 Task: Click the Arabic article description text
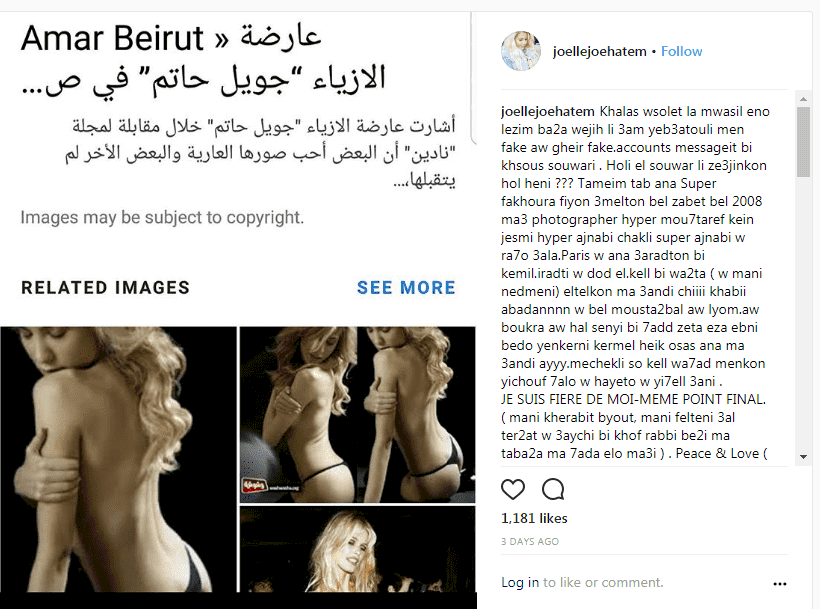(260, 153)
